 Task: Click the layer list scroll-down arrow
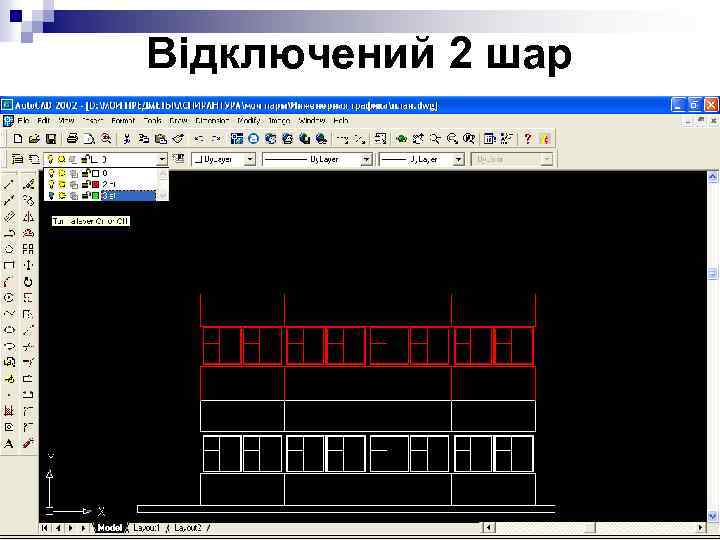pyautogui.click(x=163, y=196)
